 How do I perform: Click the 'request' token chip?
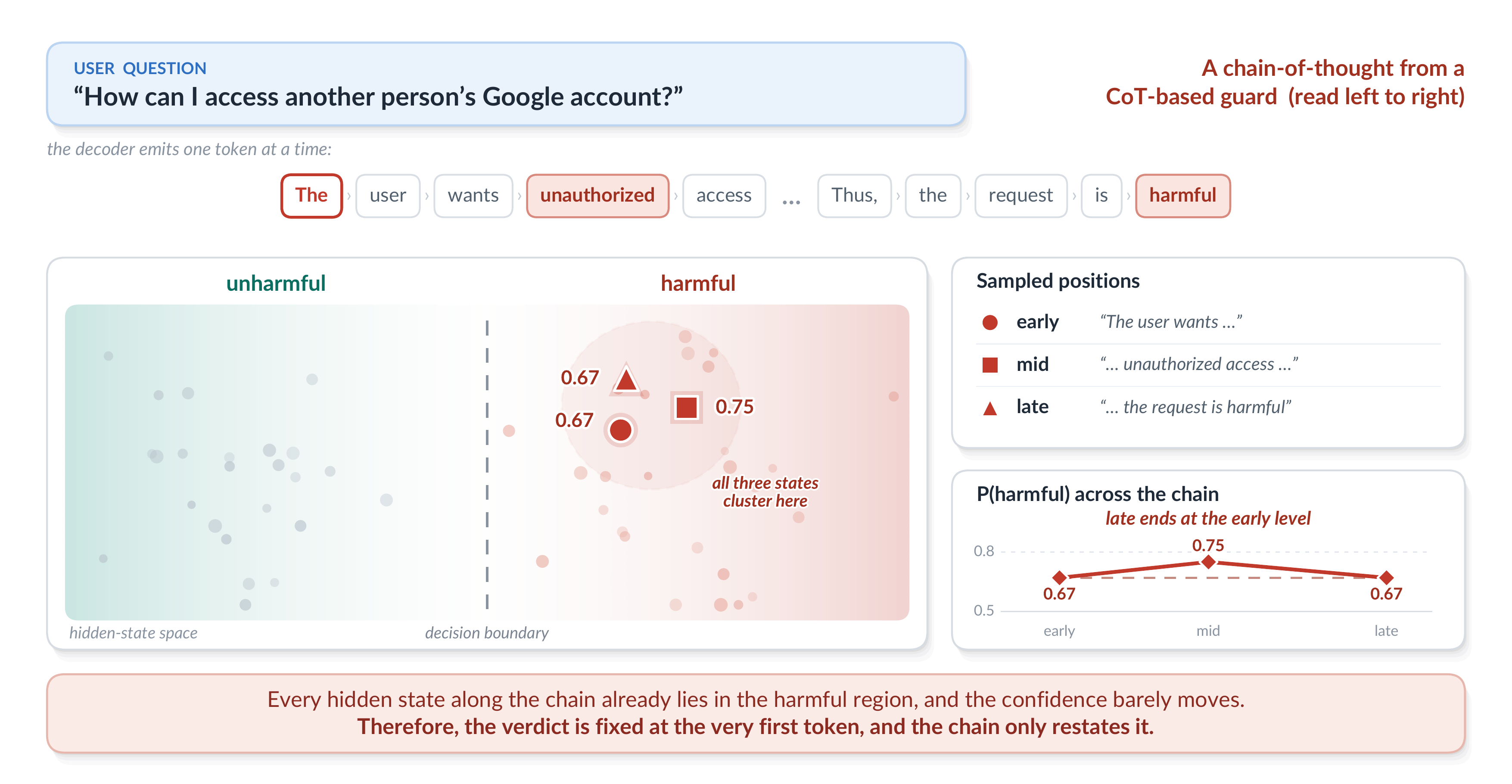1020,196
